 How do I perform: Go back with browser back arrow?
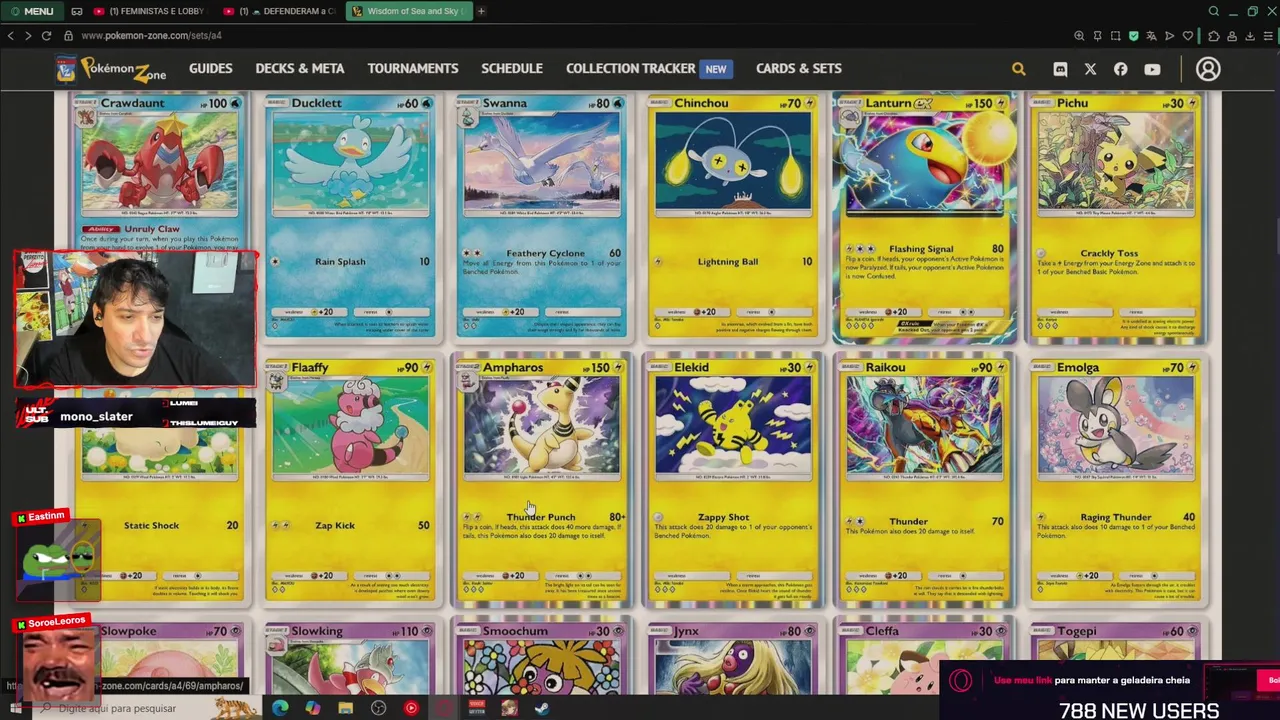10,35
